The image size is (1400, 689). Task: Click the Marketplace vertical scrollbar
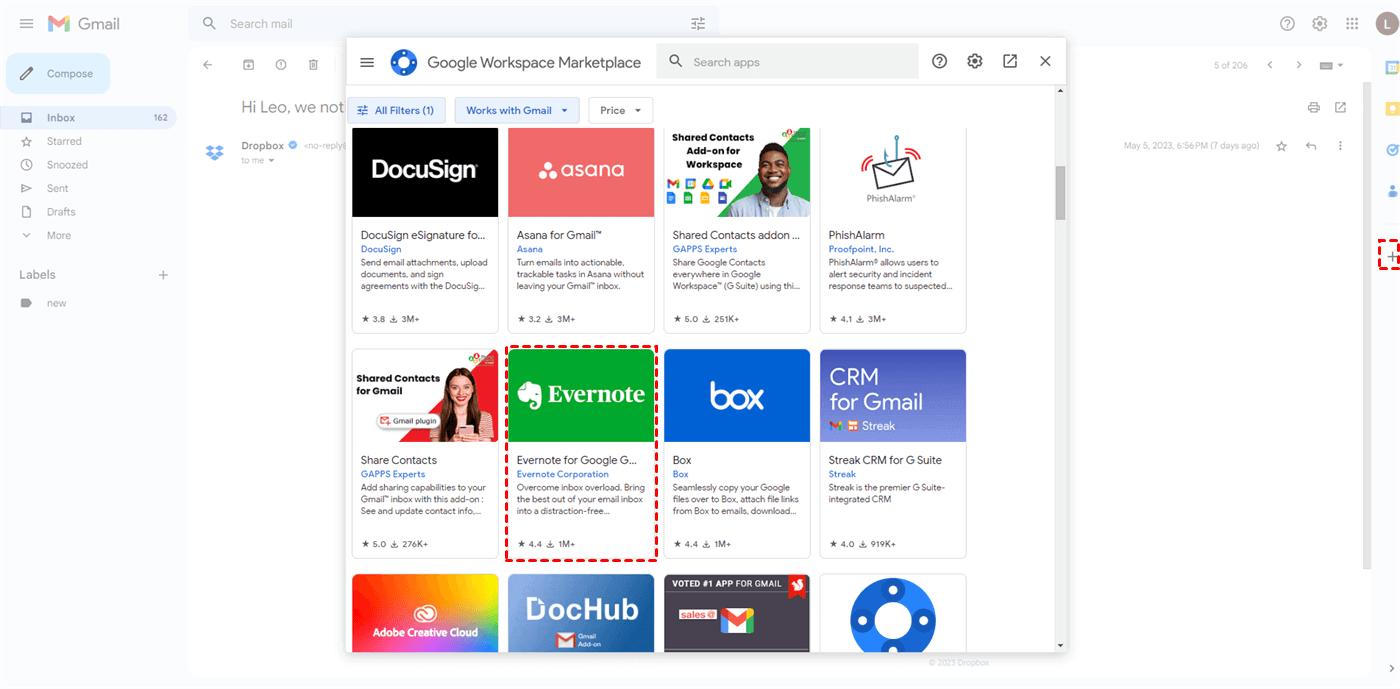click(x=1061, y=193)
